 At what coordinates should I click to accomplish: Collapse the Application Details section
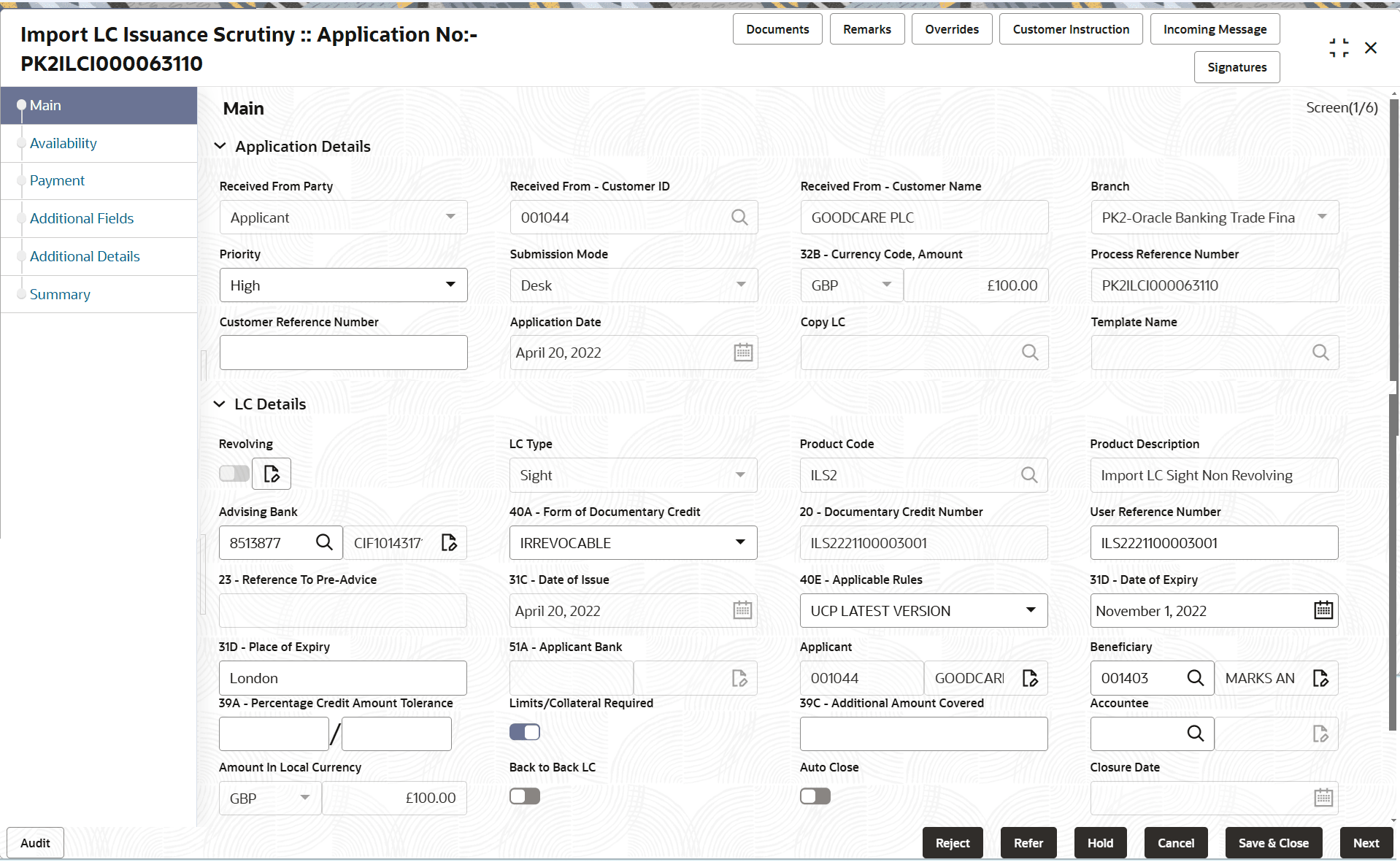pos(219,146)
